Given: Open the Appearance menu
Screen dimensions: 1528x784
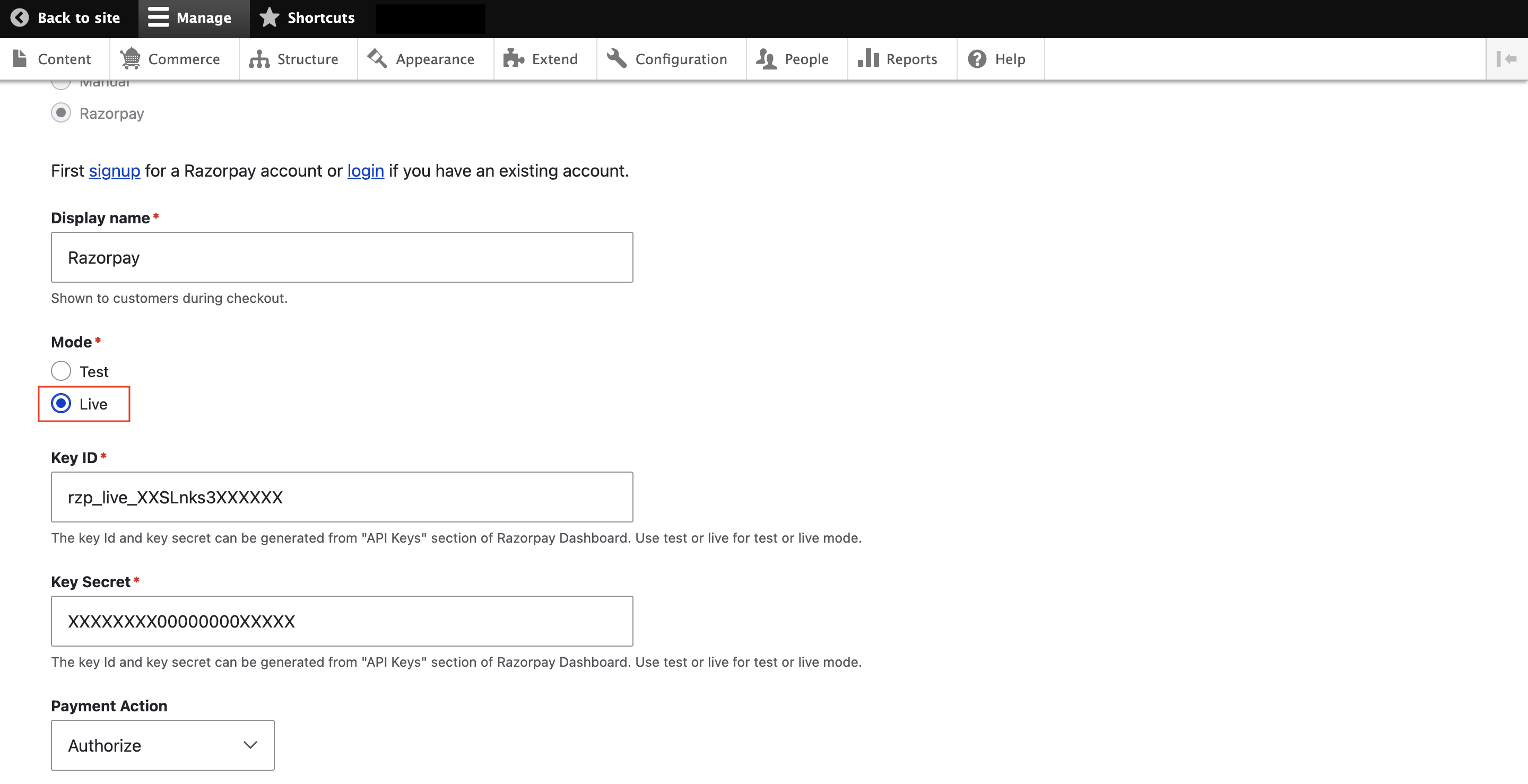Looking at the screenshot, I should click(426, 59).
